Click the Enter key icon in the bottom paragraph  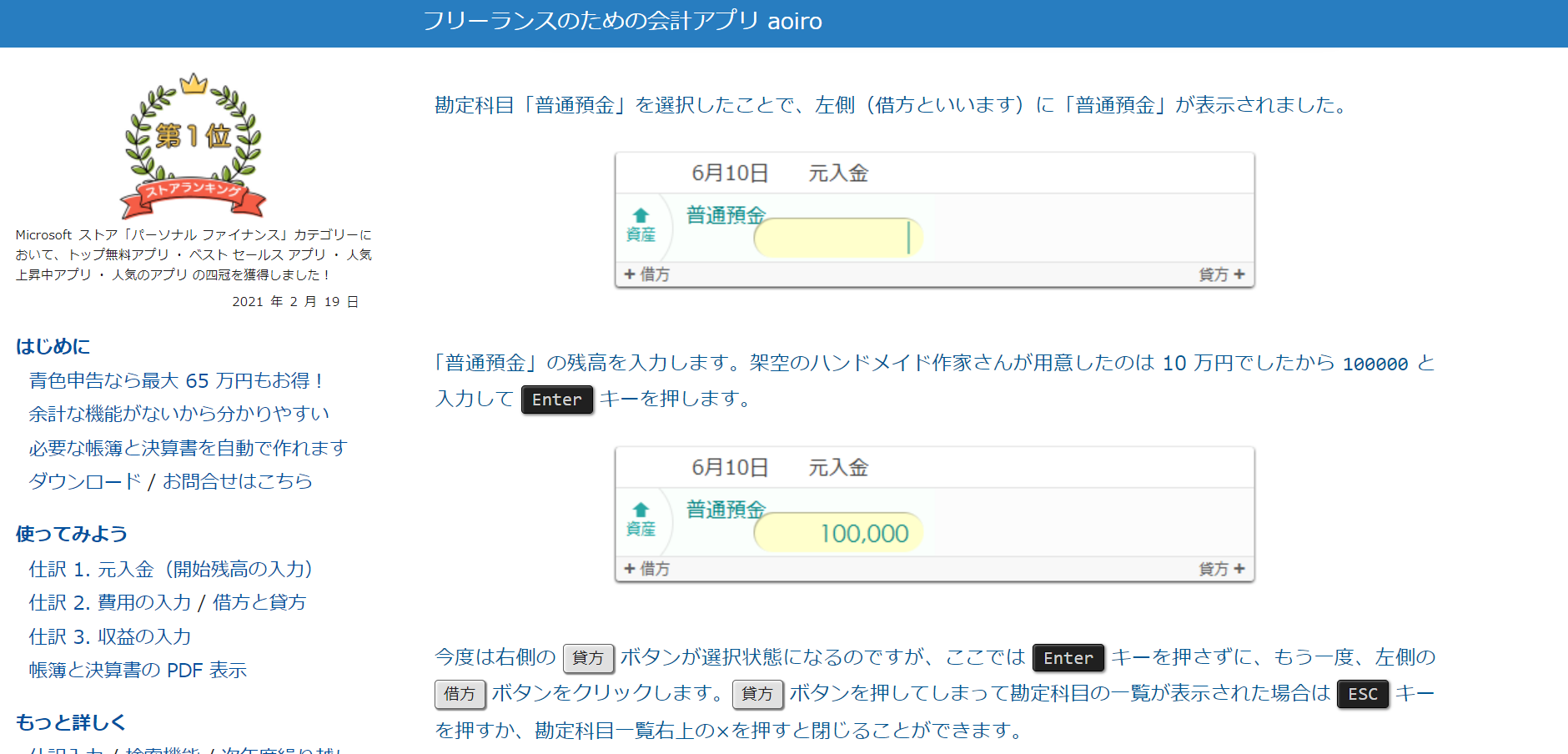(x=1068, y=658)
